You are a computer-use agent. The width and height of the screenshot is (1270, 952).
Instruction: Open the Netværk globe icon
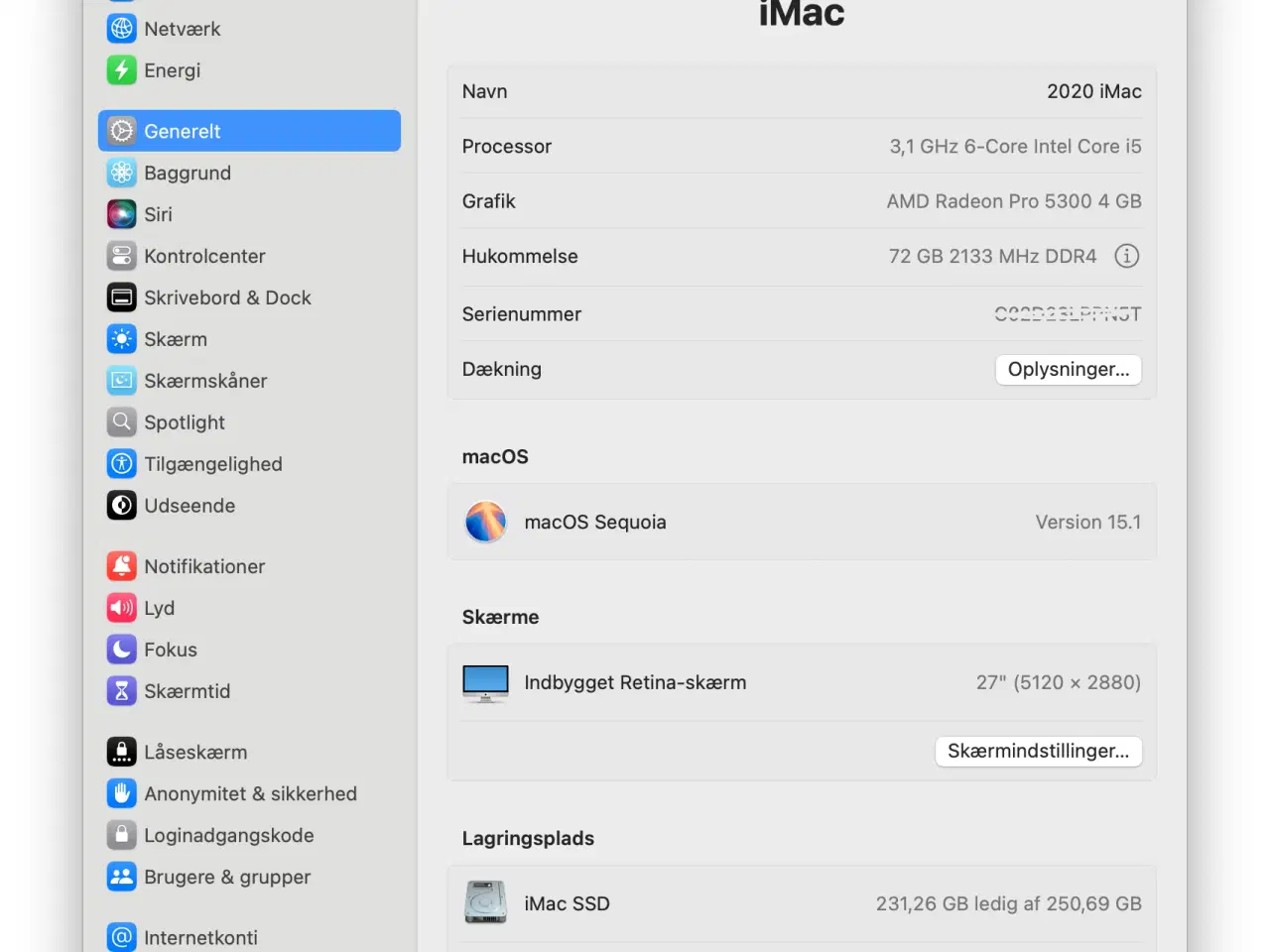(x=121, y=29)
